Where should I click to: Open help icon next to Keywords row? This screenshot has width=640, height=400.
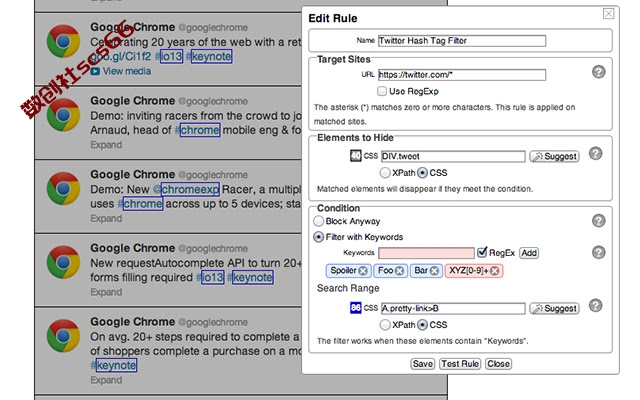(598, 252)
